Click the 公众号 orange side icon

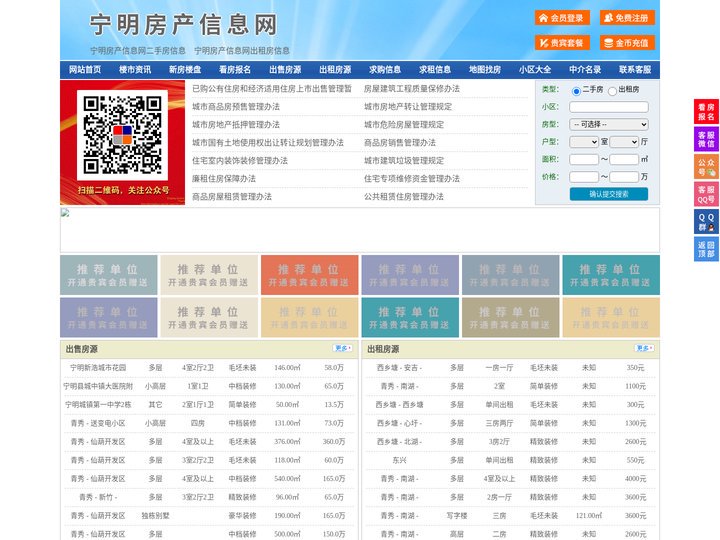tap(706, 167)
